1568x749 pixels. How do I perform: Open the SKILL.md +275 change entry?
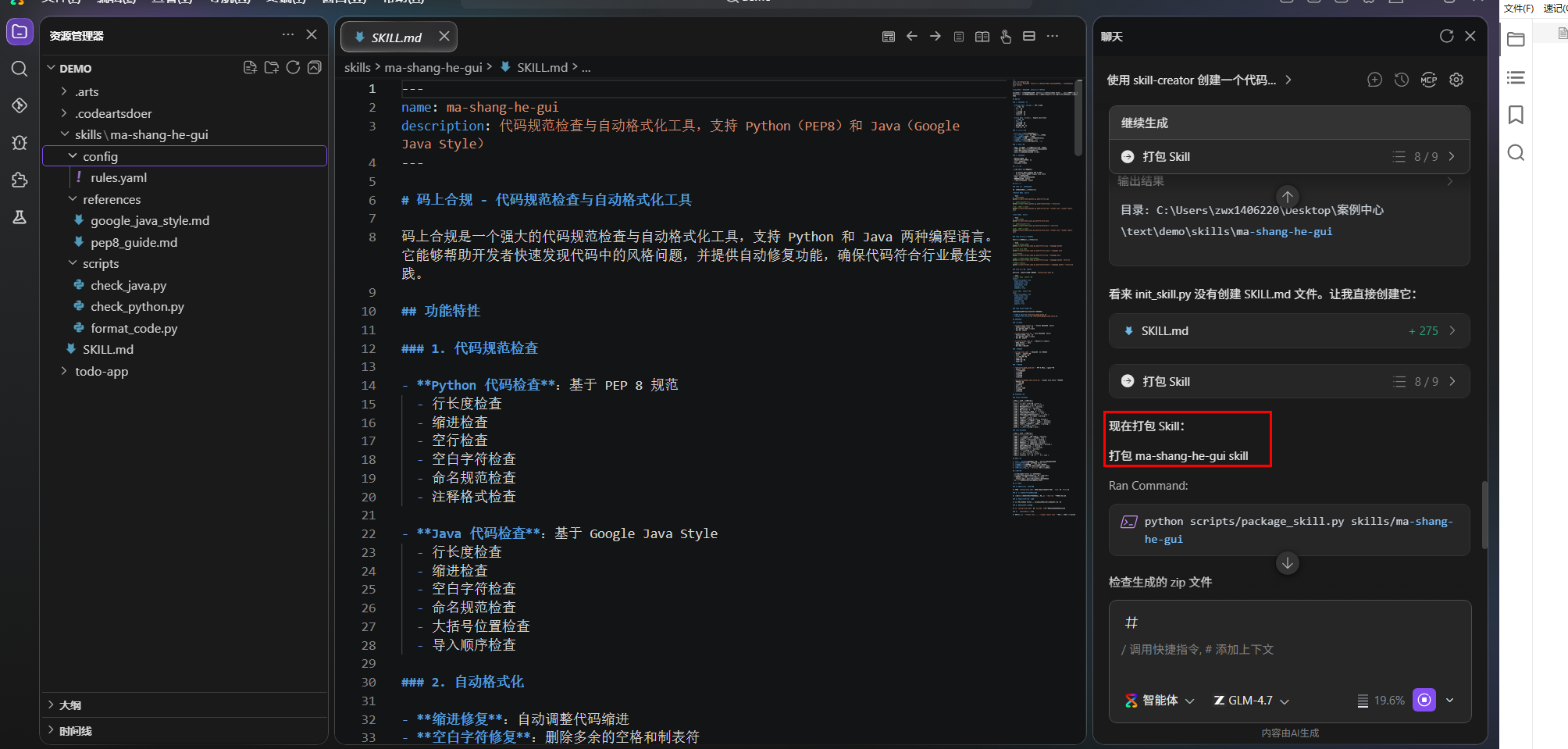[x=1288, y=330]
